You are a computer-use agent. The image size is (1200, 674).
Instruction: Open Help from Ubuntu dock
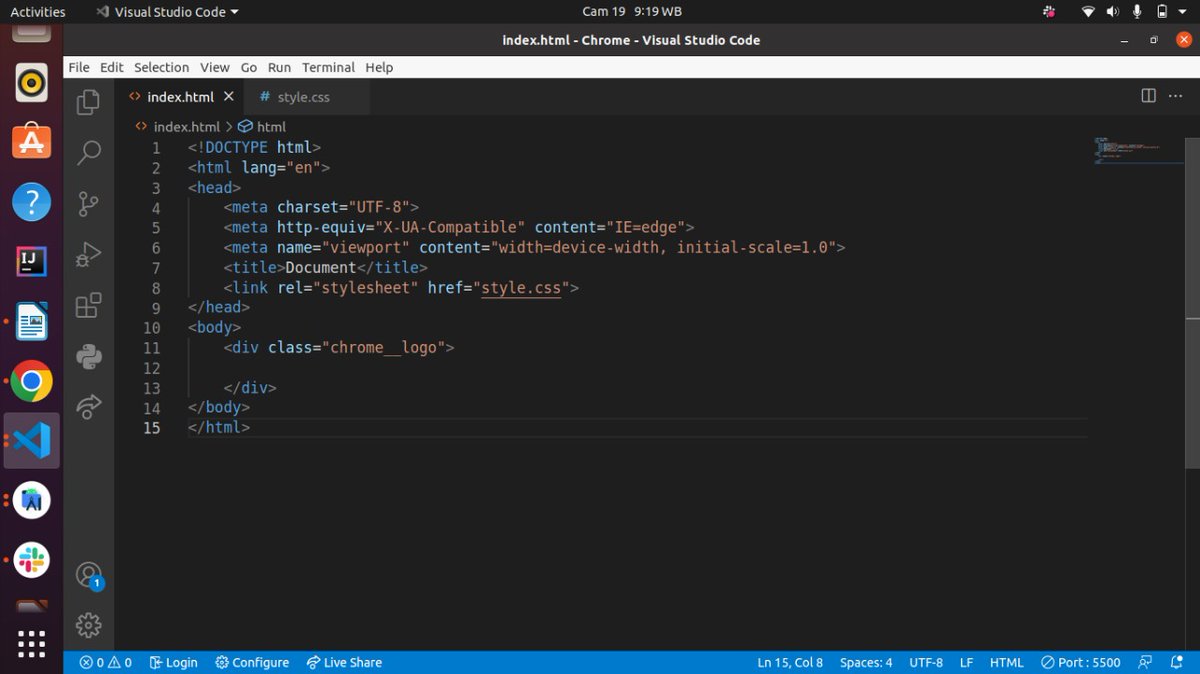[32, 202]
